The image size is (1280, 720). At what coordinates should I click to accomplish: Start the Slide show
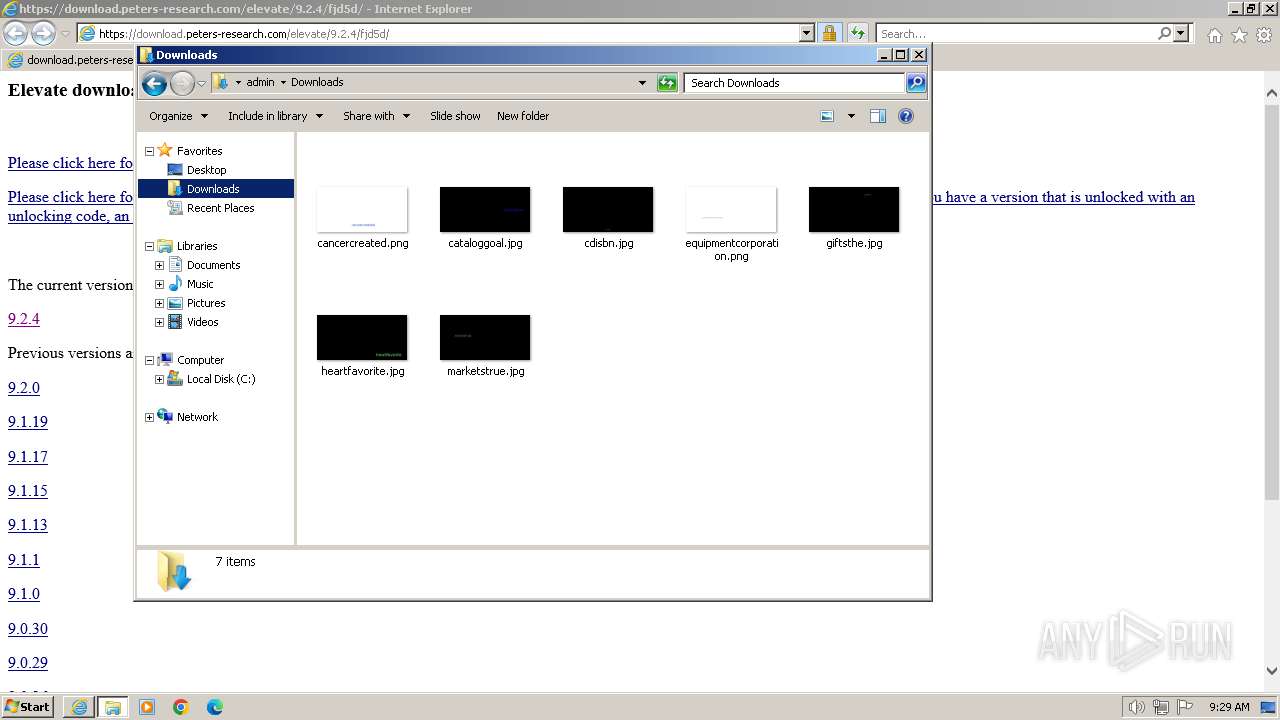pos(455,116)
